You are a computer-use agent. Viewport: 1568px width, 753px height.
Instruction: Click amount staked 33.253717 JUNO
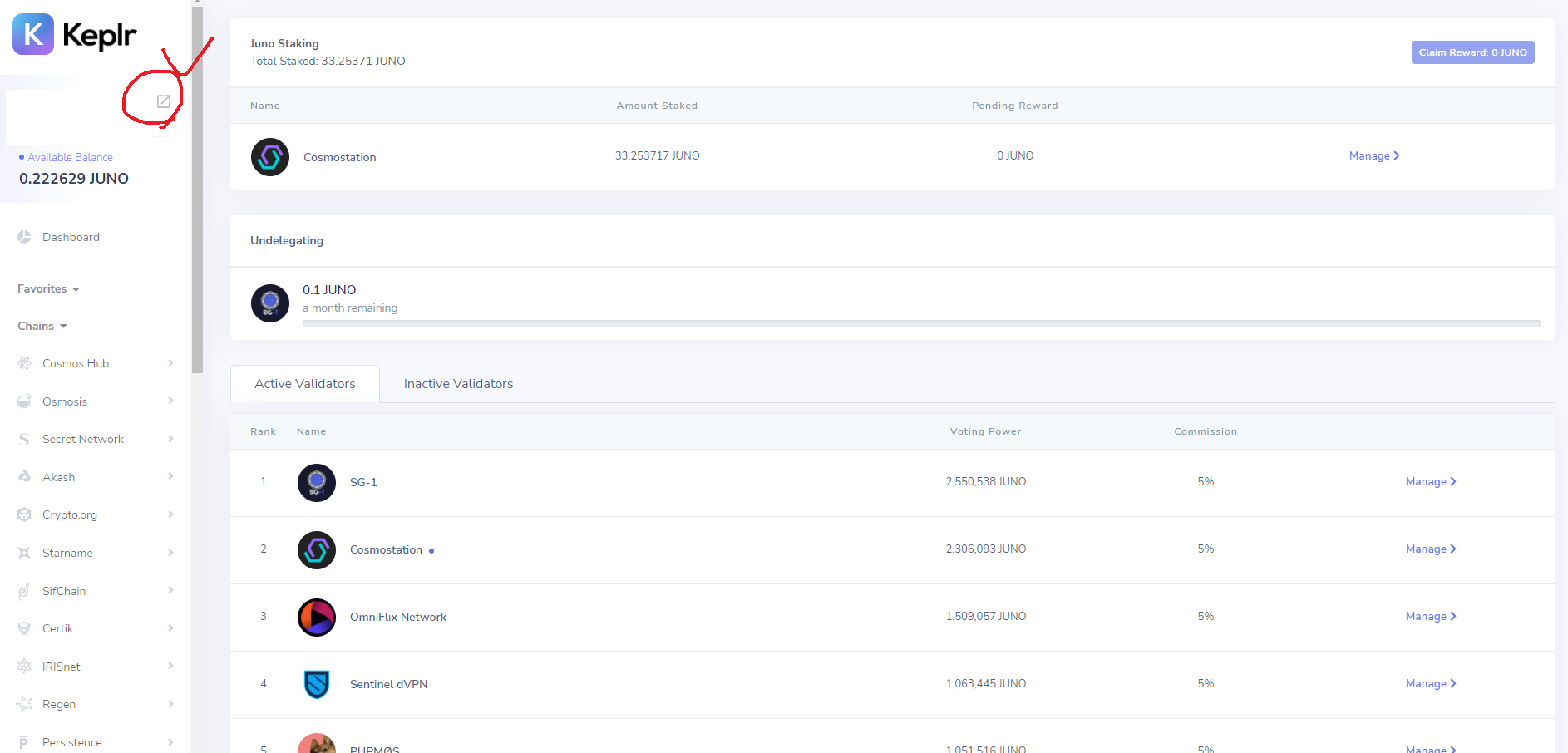(x=657, y=155)
